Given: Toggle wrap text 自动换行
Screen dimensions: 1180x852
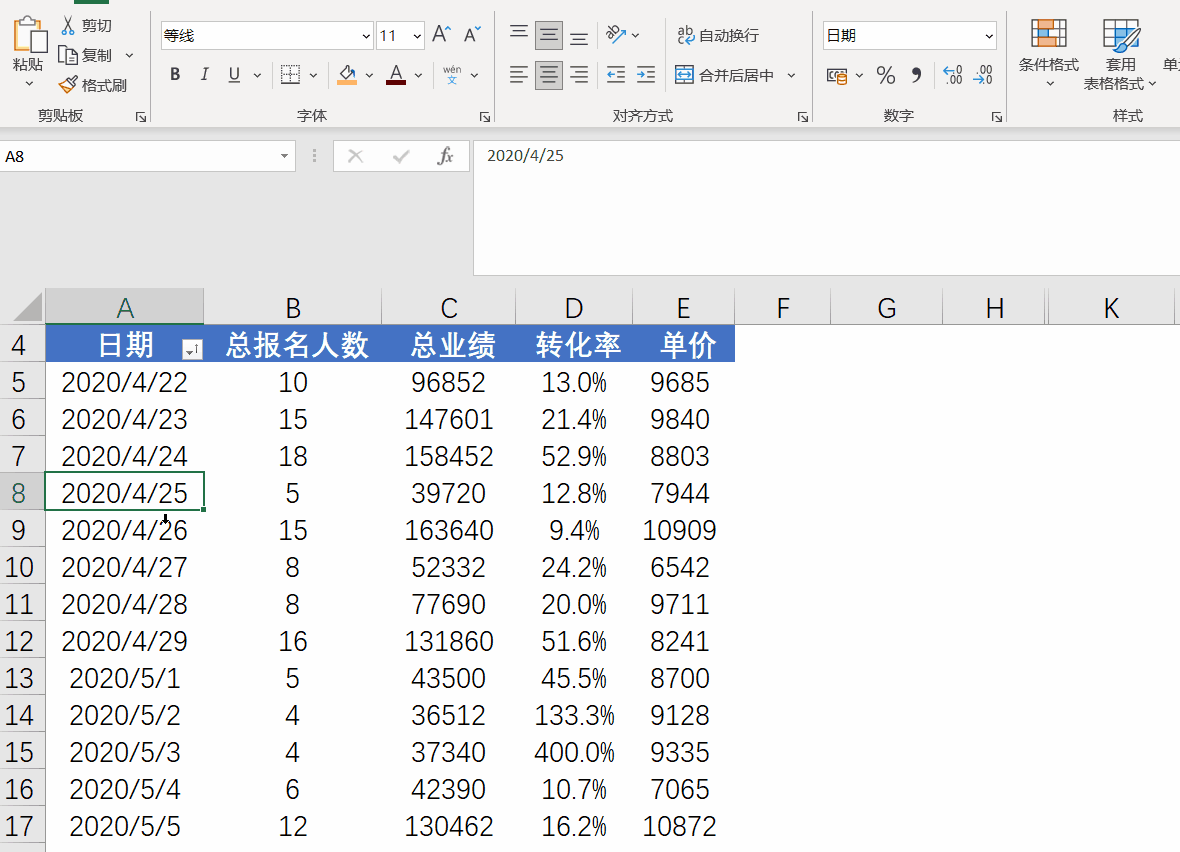Looking at the screenshot, I should (718, 35).
